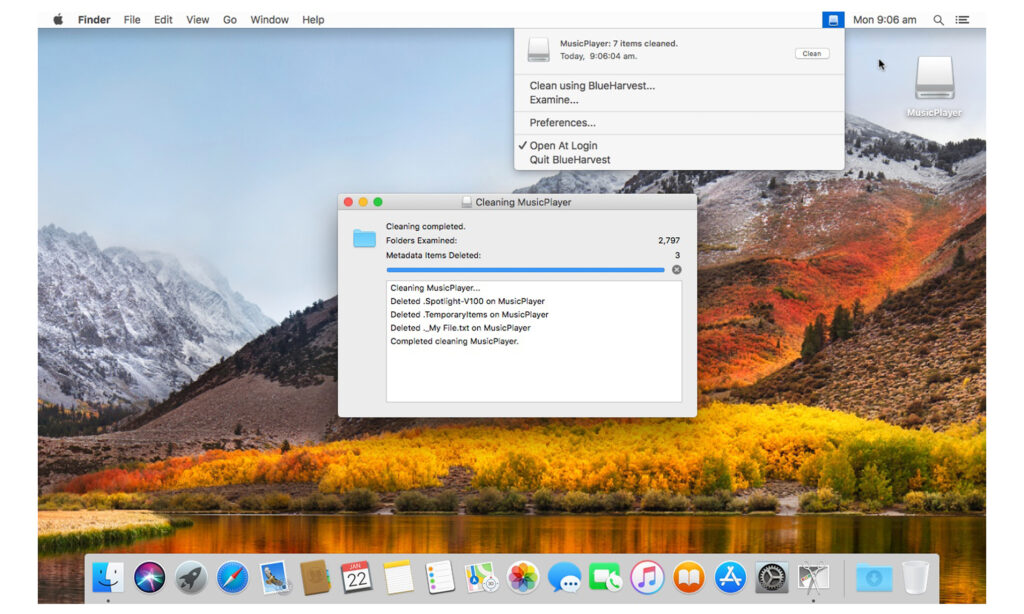Launch Siri from the Dock
This screenshot has height=614, width=1024.
point(149,577)
